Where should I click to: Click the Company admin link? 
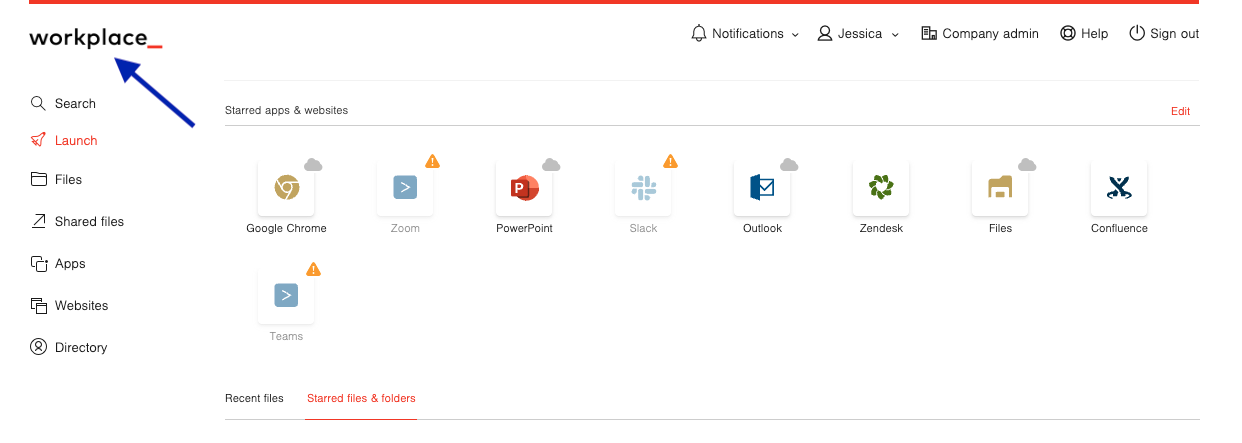point(990,33)
